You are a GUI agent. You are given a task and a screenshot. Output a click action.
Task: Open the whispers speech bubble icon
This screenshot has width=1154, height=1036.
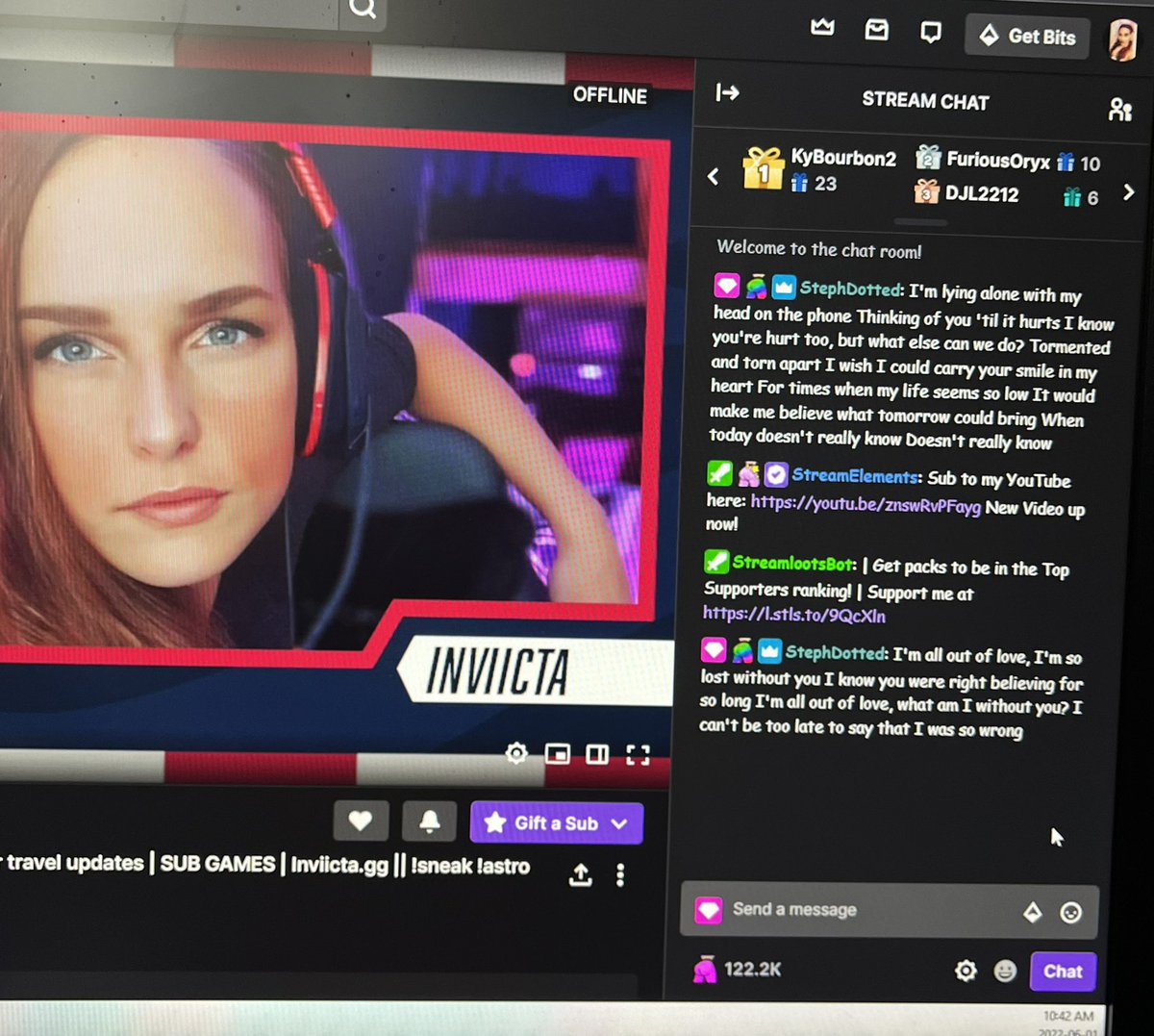(x=931, y=33)
